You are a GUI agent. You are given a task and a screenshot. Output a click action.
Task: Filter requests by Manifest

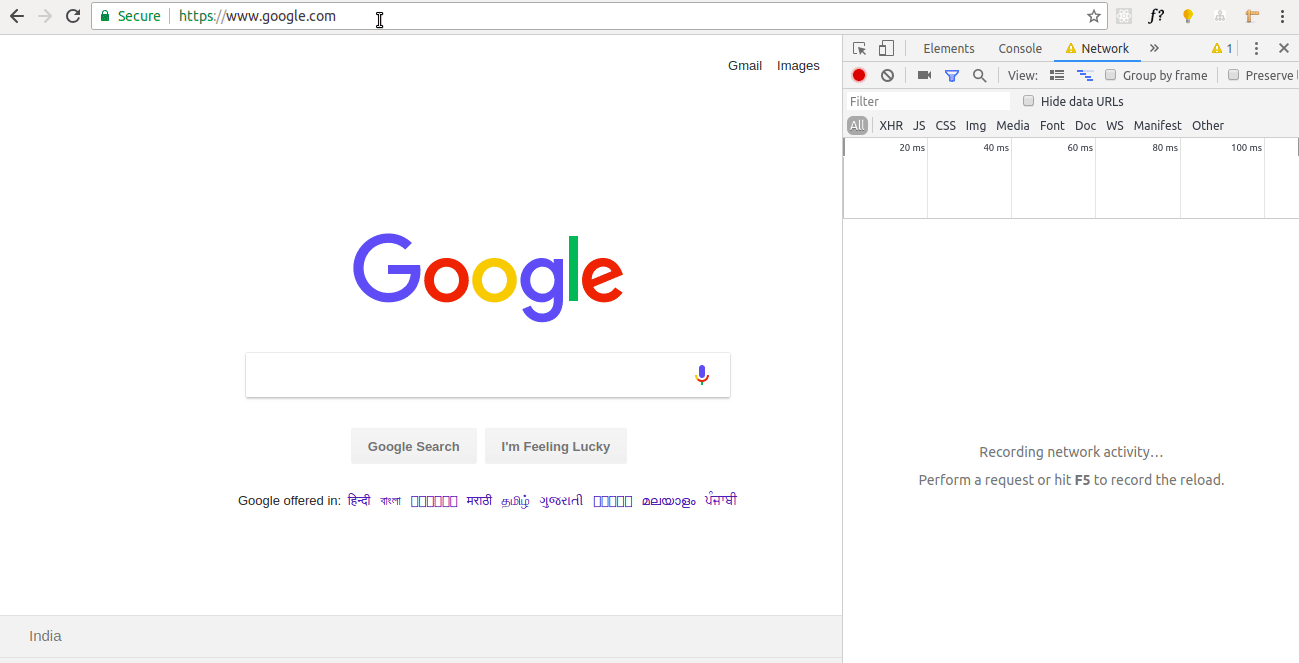1158,125
